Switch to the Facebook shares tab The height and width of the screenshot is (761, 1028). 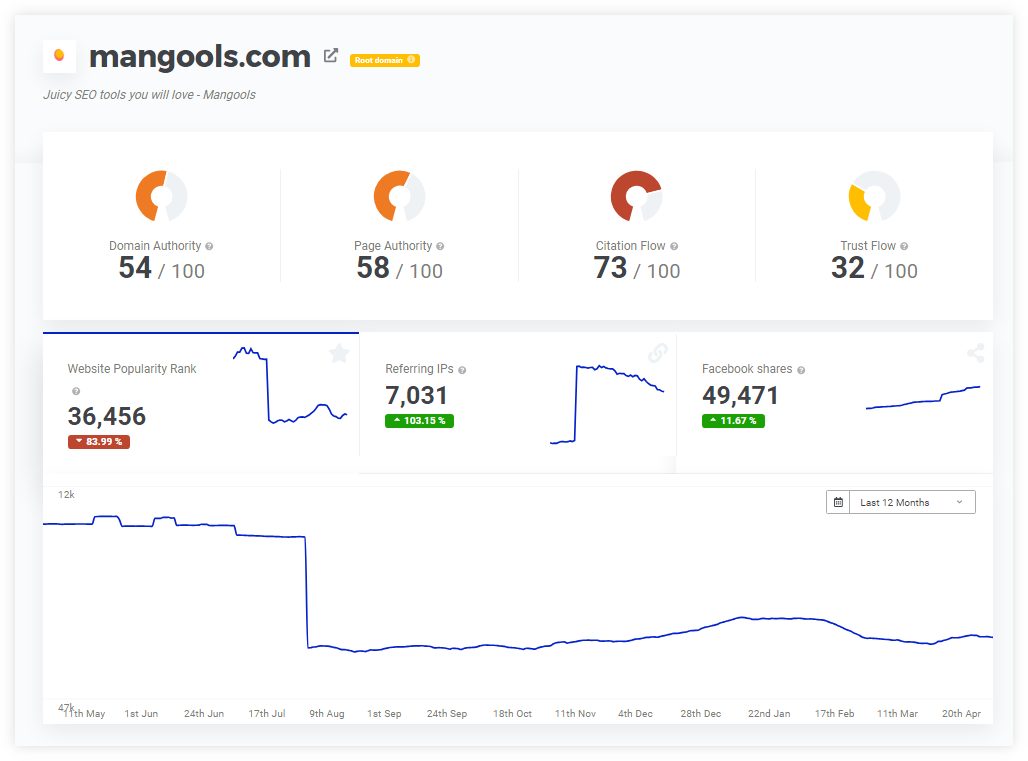[834, 402]
